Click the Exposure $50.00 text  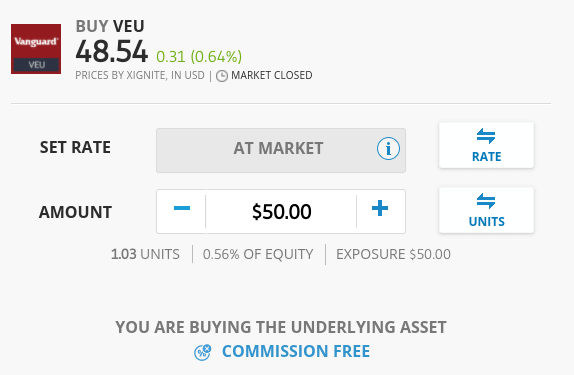[x=394, y=254]
